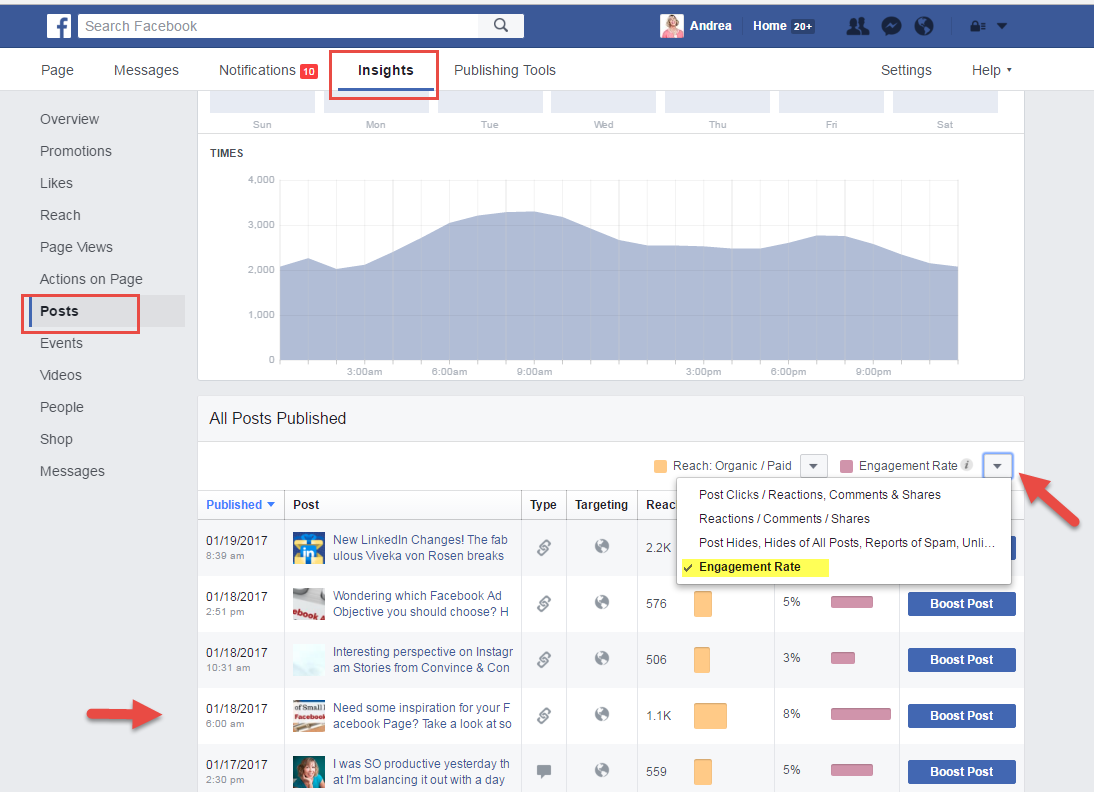The height and width of the screenshot is (792, 1094).
Task: Click link type icon for 01/19/2017 post
Action: (x=544, y=547)
